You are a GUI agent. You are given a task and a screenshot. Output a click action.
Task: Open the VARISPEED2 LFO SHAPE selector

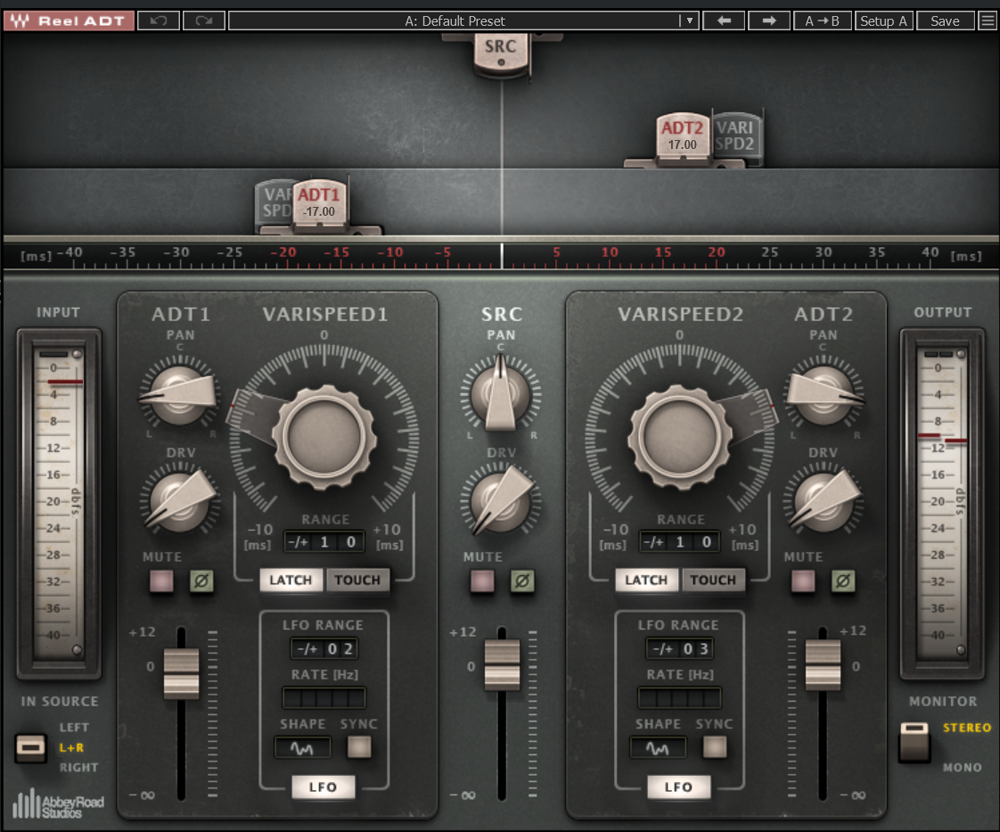[658, 747]
